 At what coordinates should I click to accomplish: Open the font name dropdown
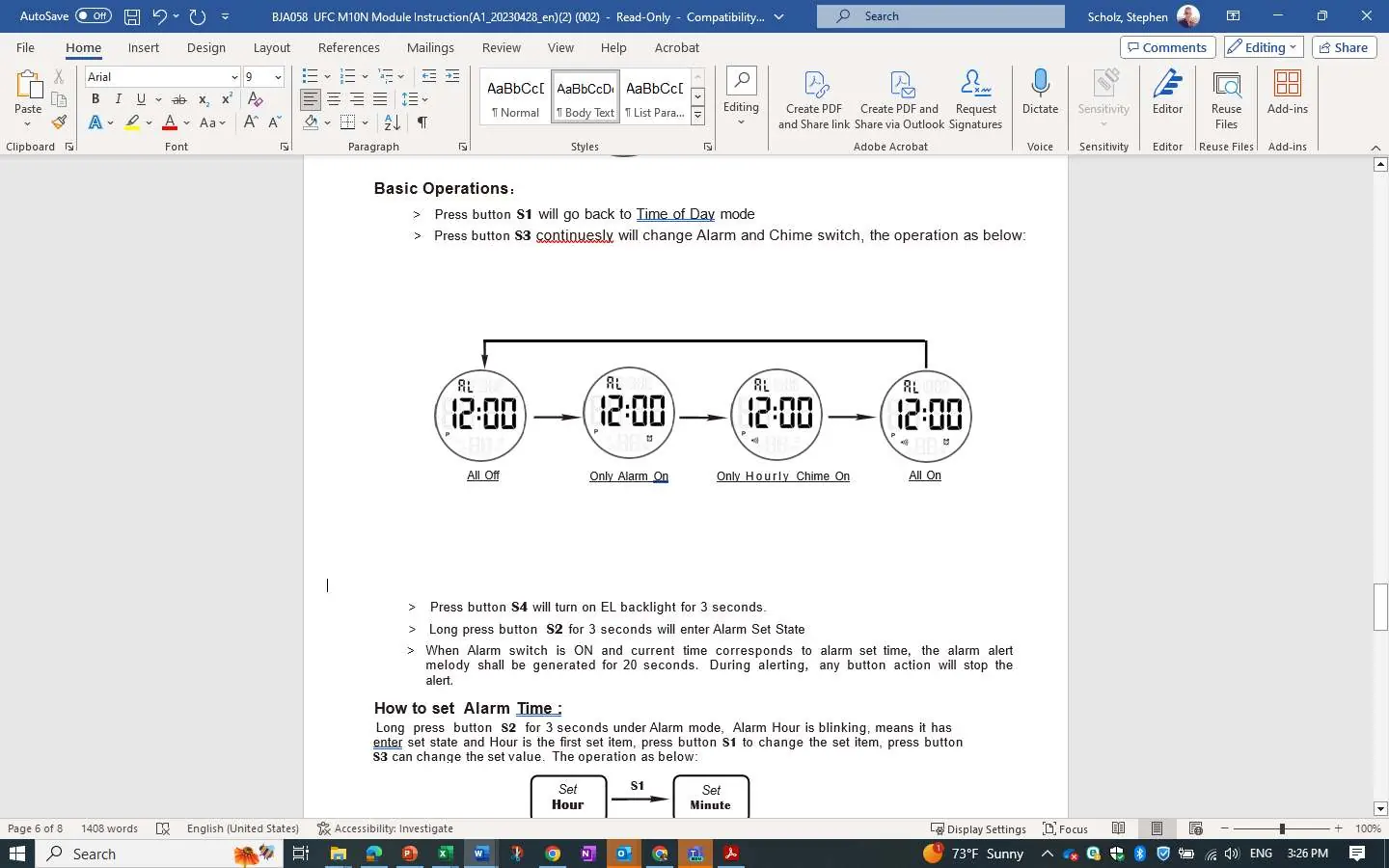point(233,77)
